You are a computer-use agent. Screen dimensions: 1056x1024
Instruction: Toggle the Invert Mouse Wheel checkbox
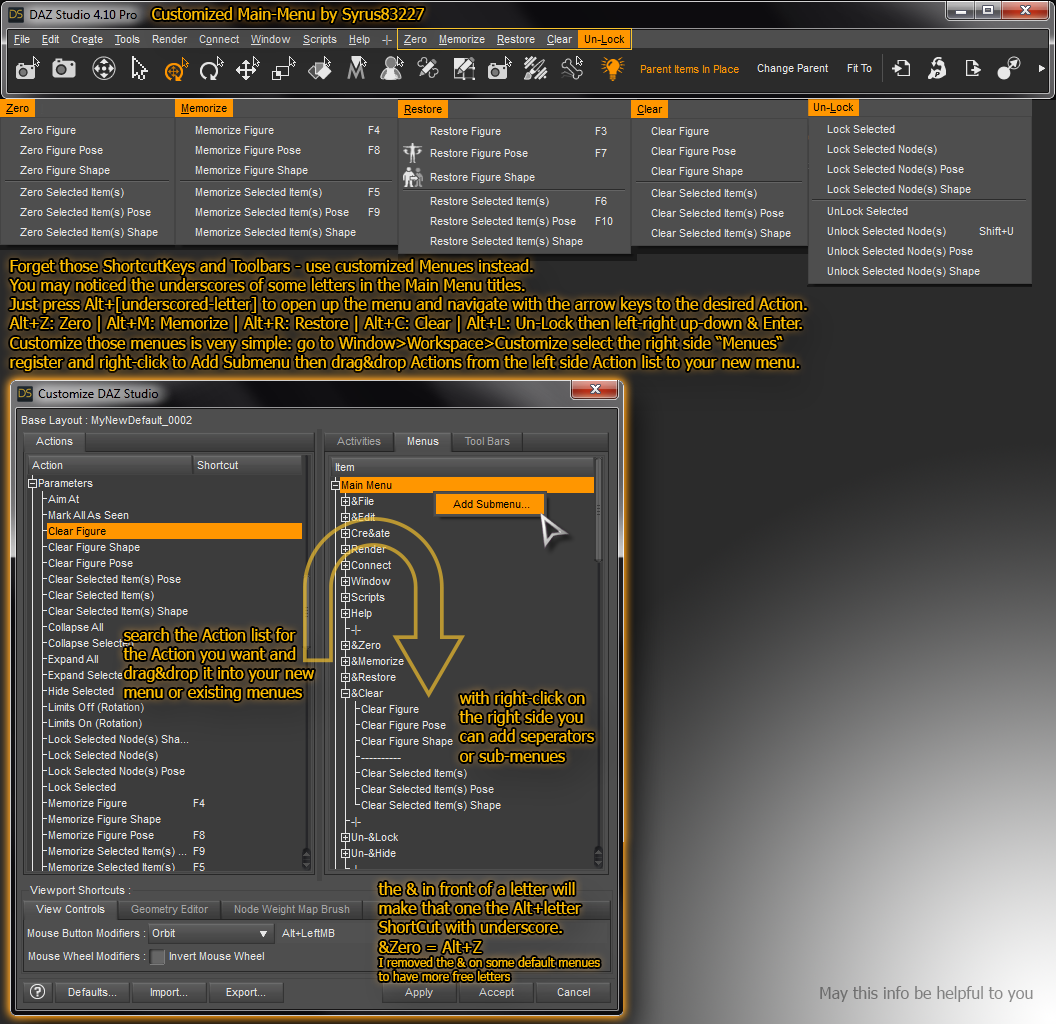pyautogui.click(x=157, y=957)
